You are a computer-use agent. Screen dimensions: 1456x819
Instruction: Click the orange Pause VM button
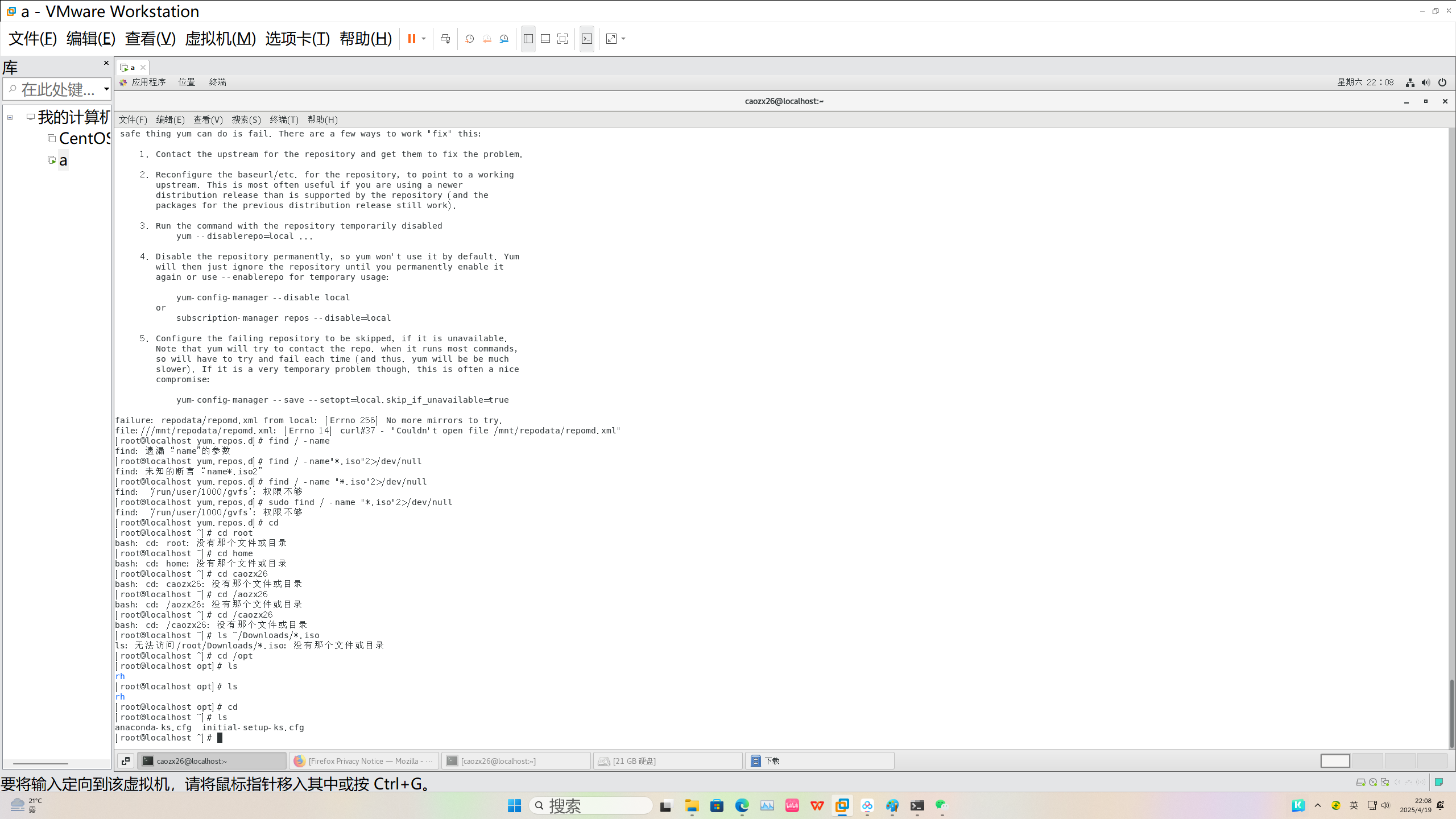(x=411, y=39)
